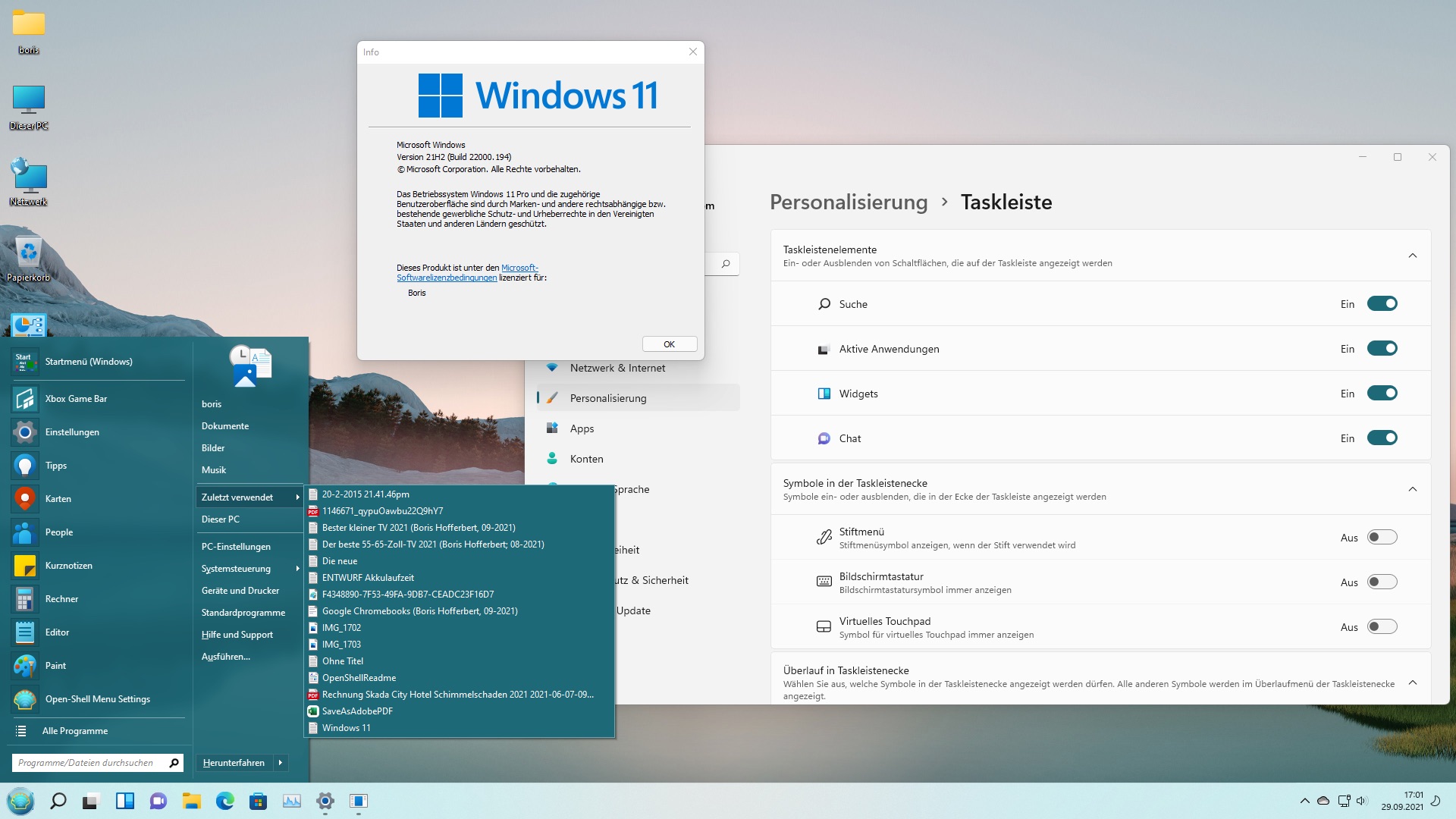Open Editor notepad in start menu
The height and width of the screenshot is (819, 1456).
(98, 632)
